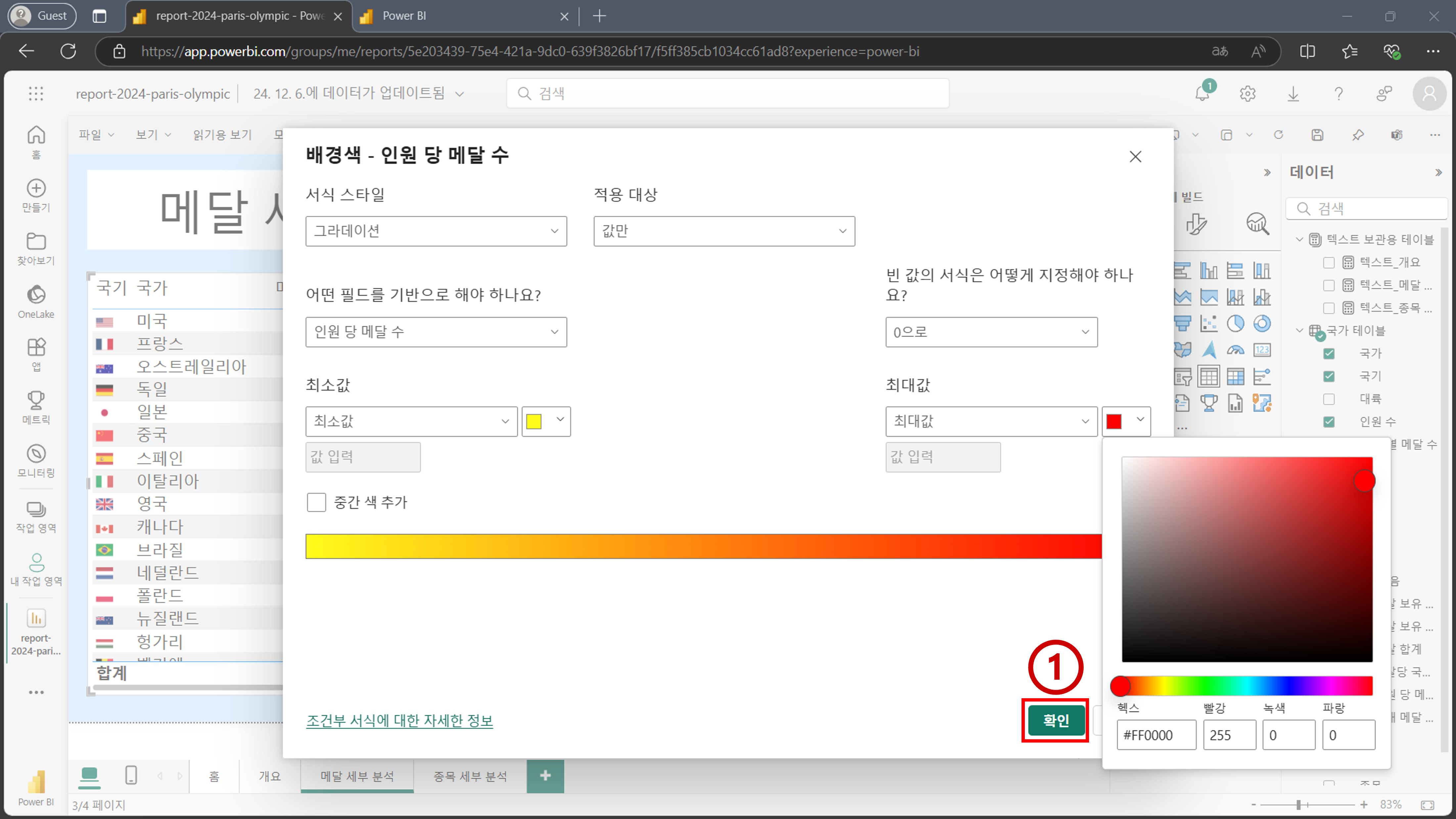1456x819 pixels.
Task: Collapse the 국가 테이블 tree
Action: click(1299, 331)
